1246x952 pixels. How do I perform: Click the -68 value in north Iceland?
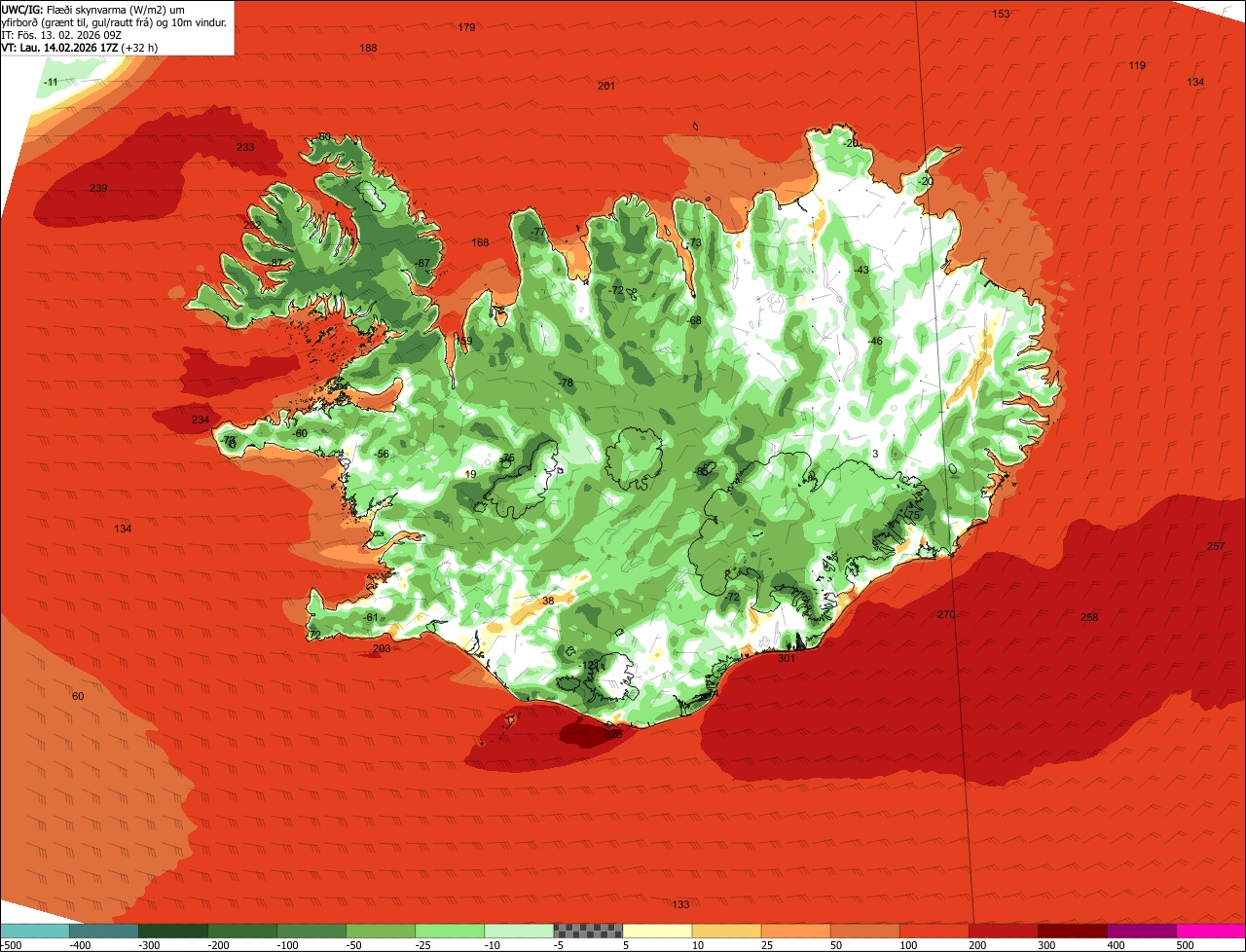click(694, 320)
